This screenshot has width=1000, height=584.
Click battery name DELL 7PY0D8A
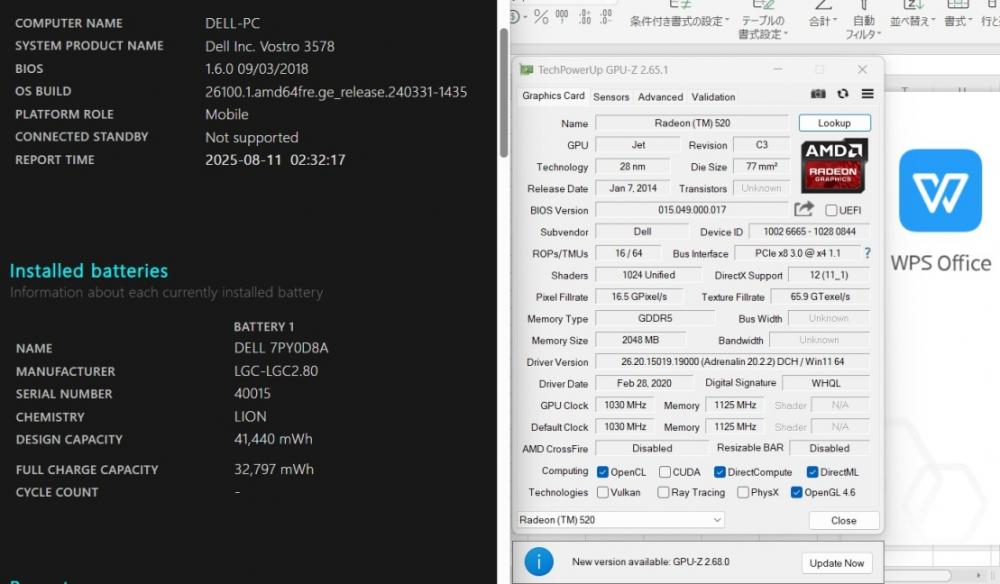(x=281, y=348)
